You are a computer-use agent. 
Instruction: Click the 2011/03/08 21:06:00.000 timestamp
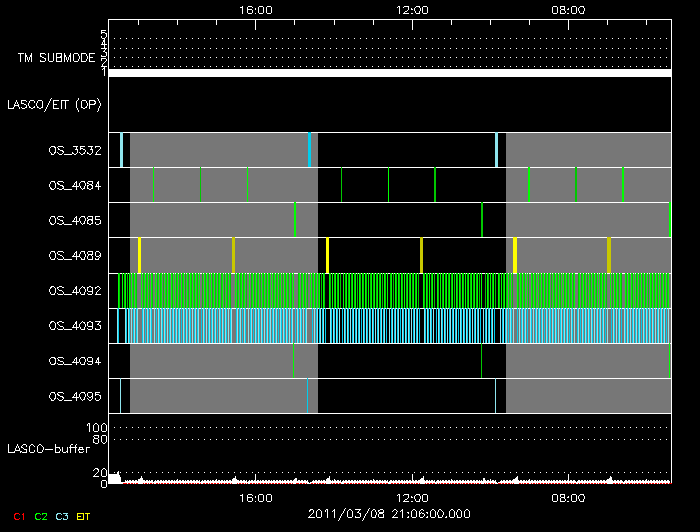pos(389,514)
